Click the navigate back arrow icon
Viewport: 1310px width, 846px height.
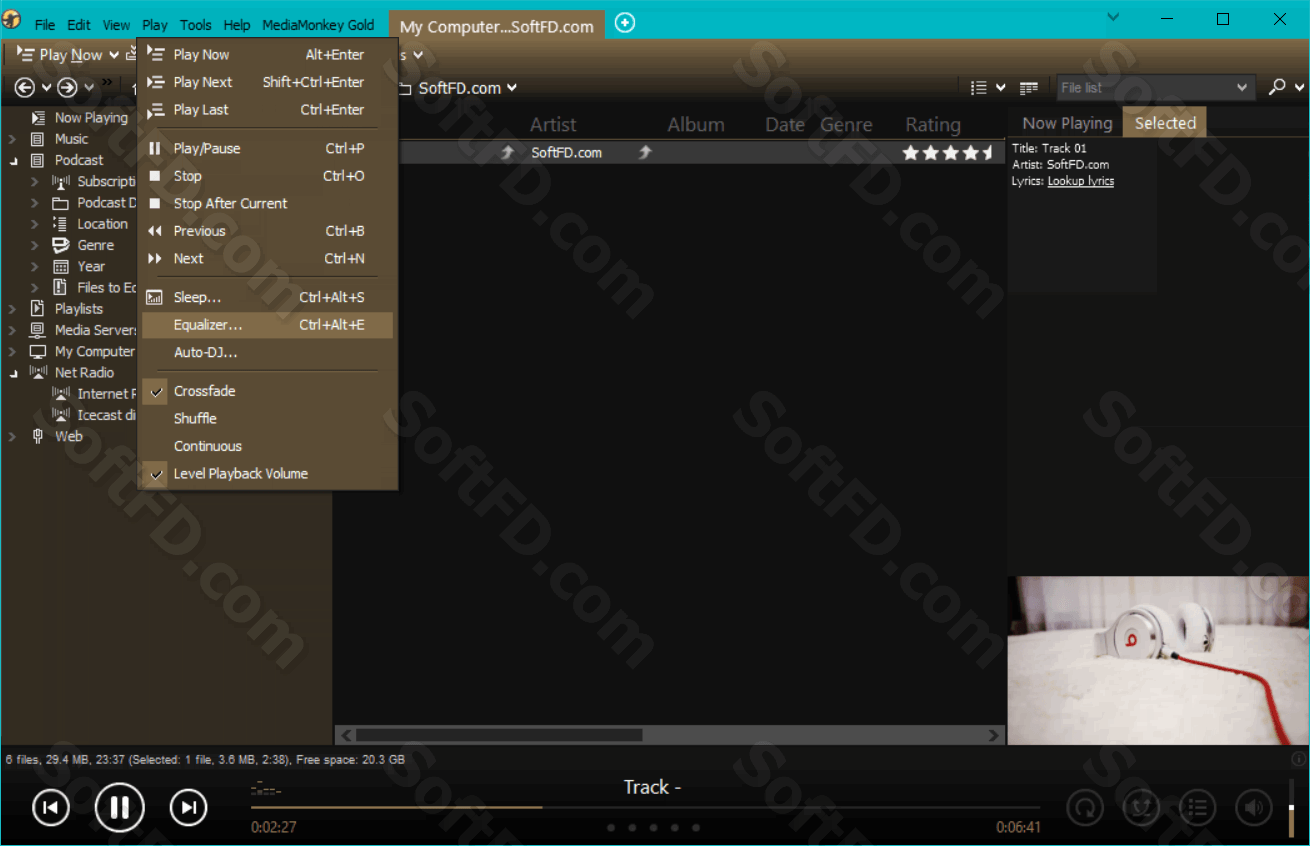(25, 88)
